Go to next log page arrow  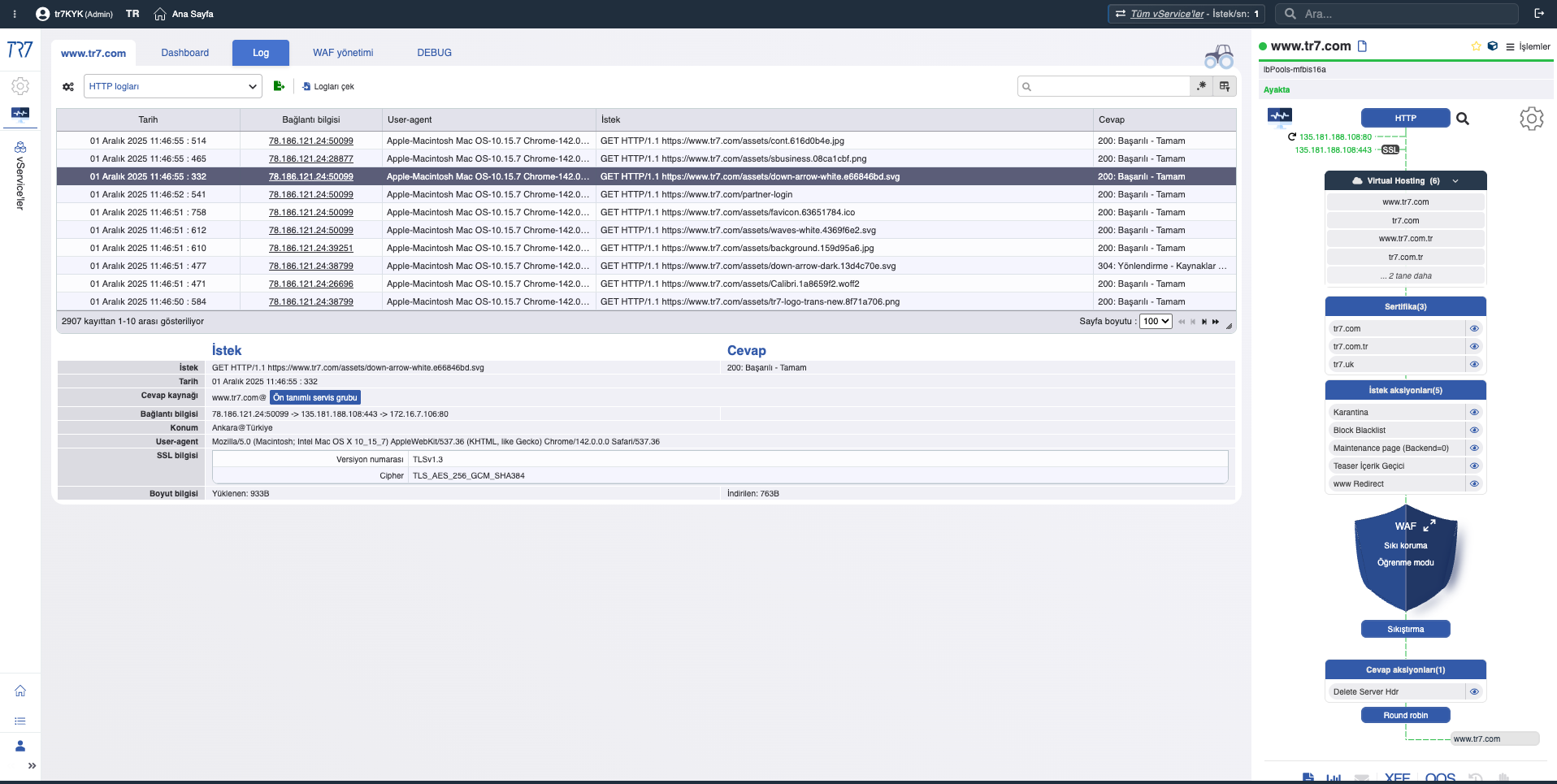(x=1204, y=322)
